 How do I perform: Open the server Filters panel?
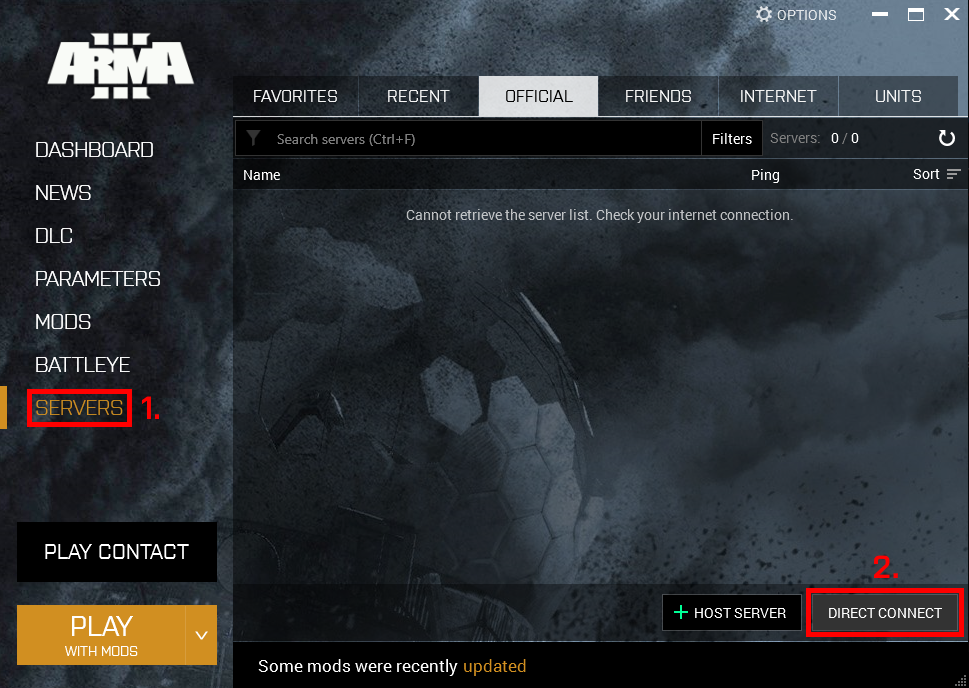click(732, 139)
